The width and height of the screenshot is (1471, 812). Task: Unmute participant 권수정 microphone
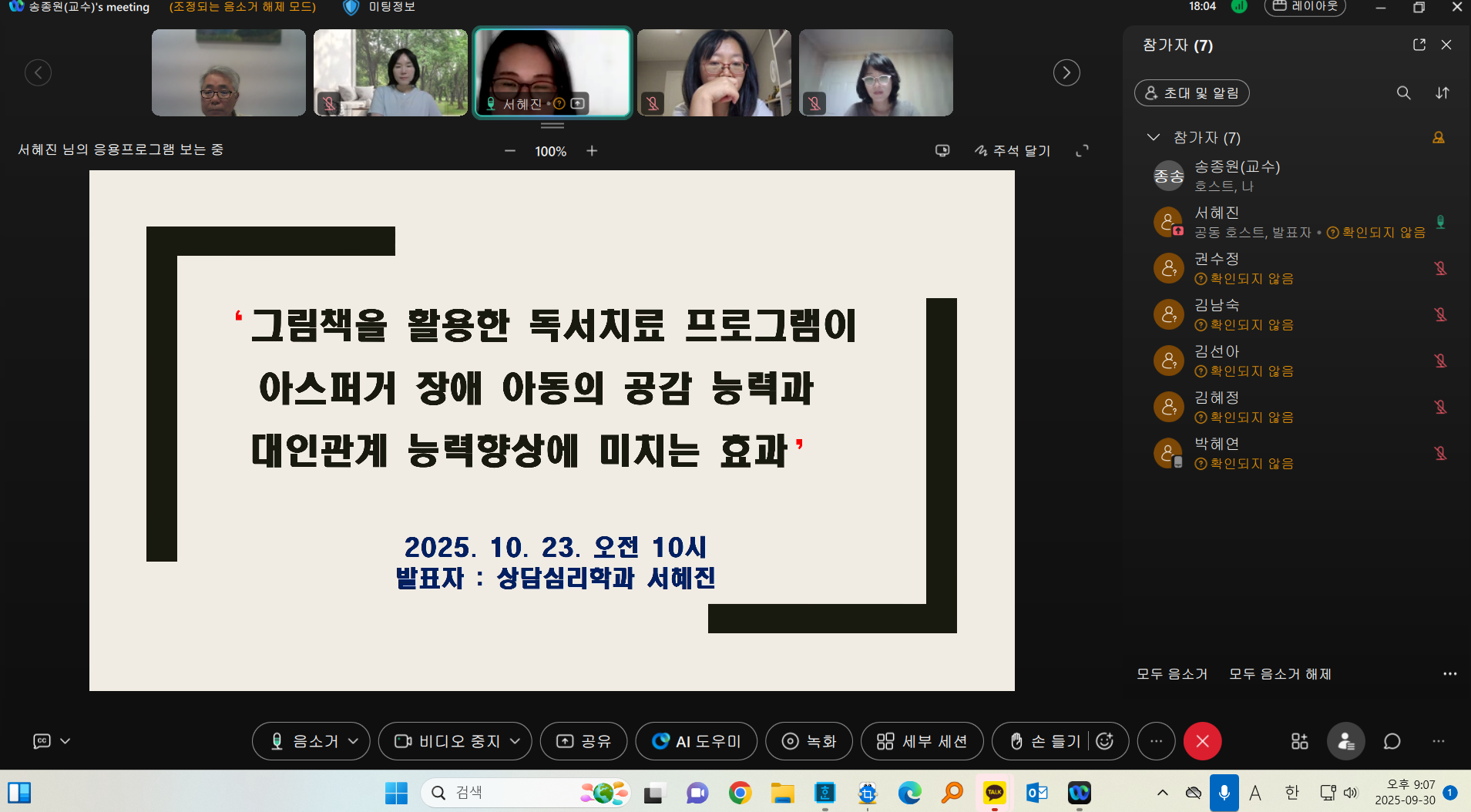[x=1440, y=268]
